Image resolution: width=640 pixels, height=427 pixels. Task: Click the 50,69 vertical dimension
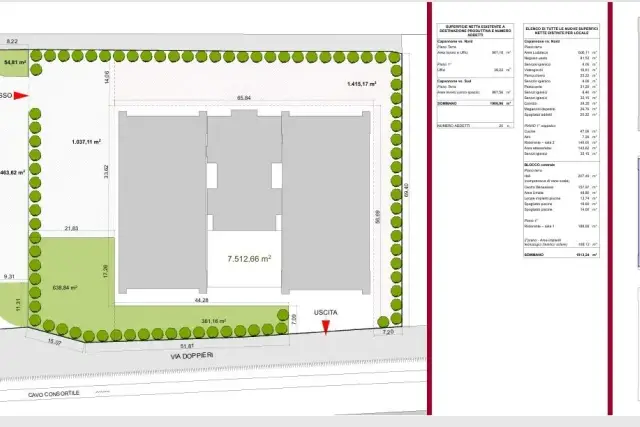pyautogui.click(x=378, y=217)
